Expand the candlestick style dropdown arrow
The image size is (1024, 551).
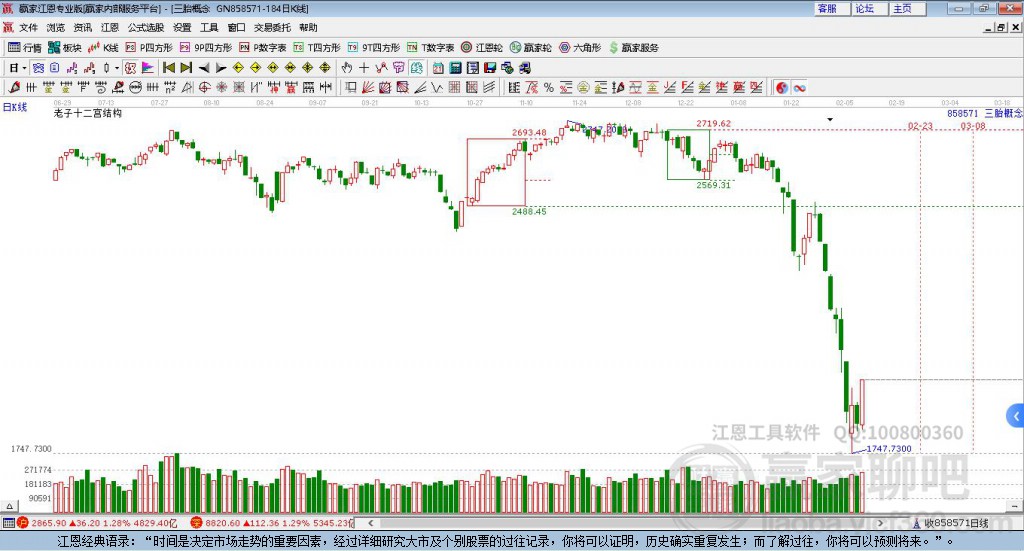coord(117,68)
